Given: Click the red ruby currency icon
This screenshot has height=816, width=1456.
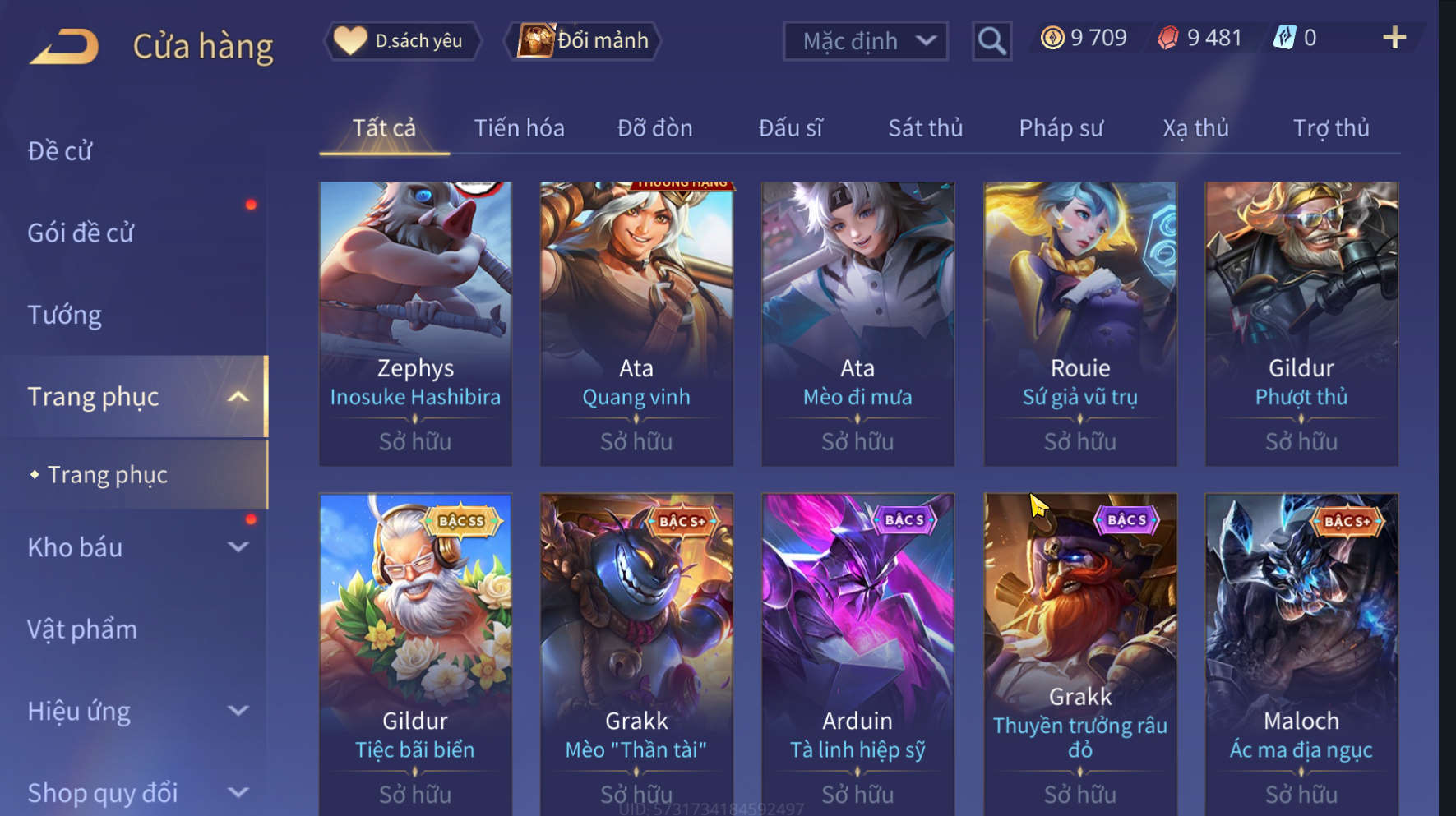Looking at the screenshot, I should [1167, 38].
